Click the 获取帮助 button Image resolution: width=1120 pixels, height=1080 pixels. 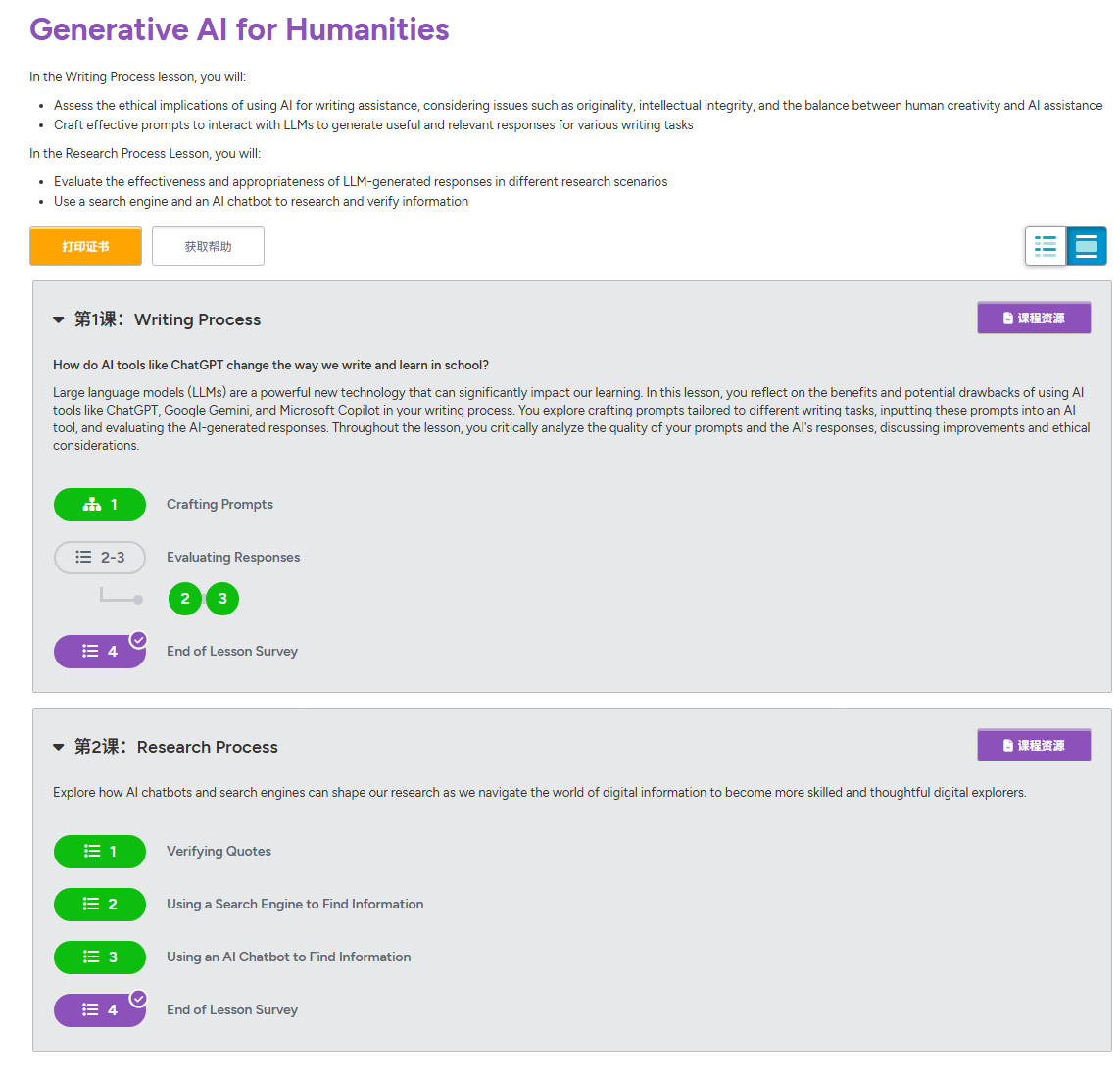208,246
